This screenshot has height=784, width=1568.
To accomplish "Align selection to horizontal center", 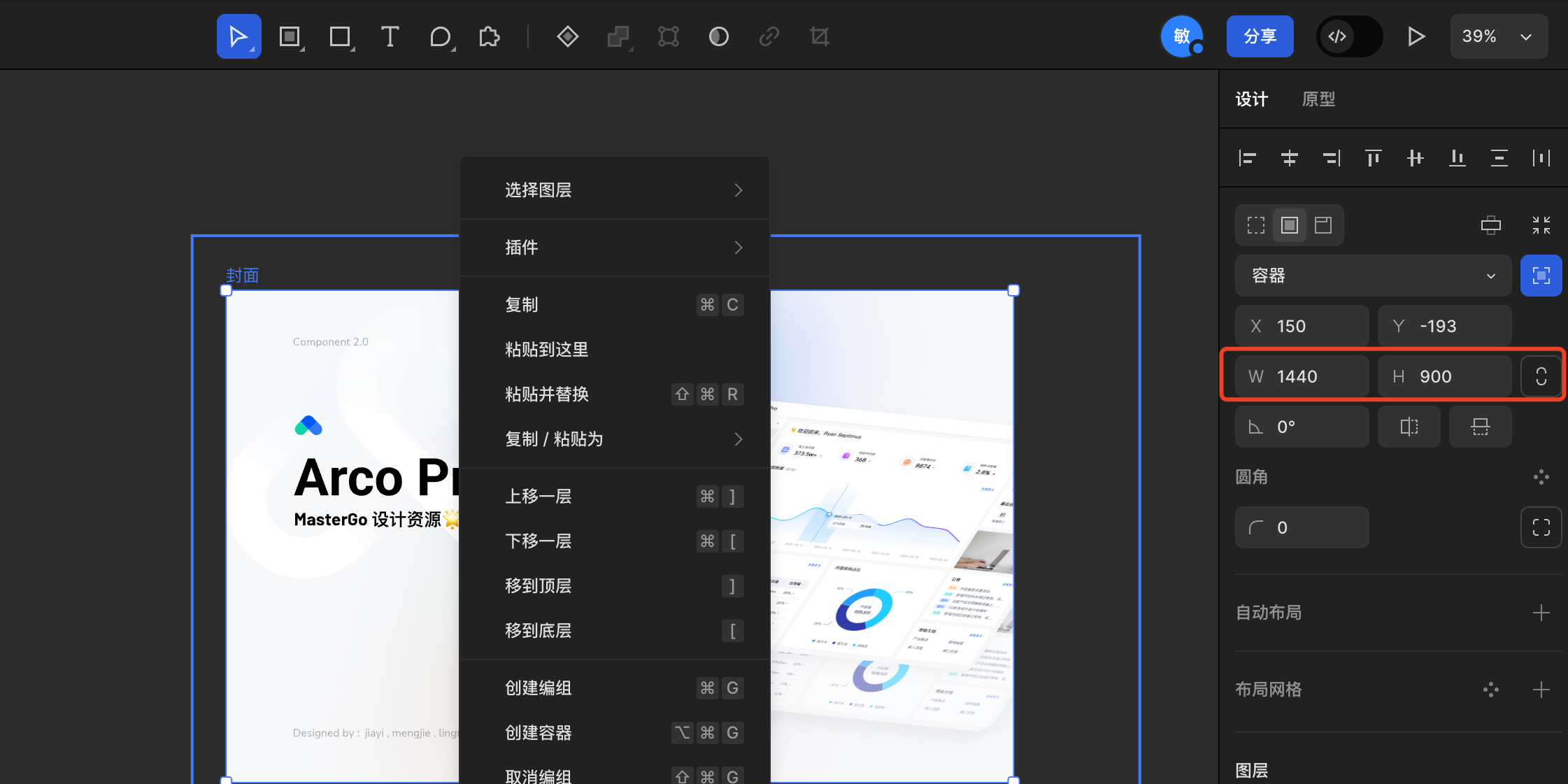I will coord(1289,158).
